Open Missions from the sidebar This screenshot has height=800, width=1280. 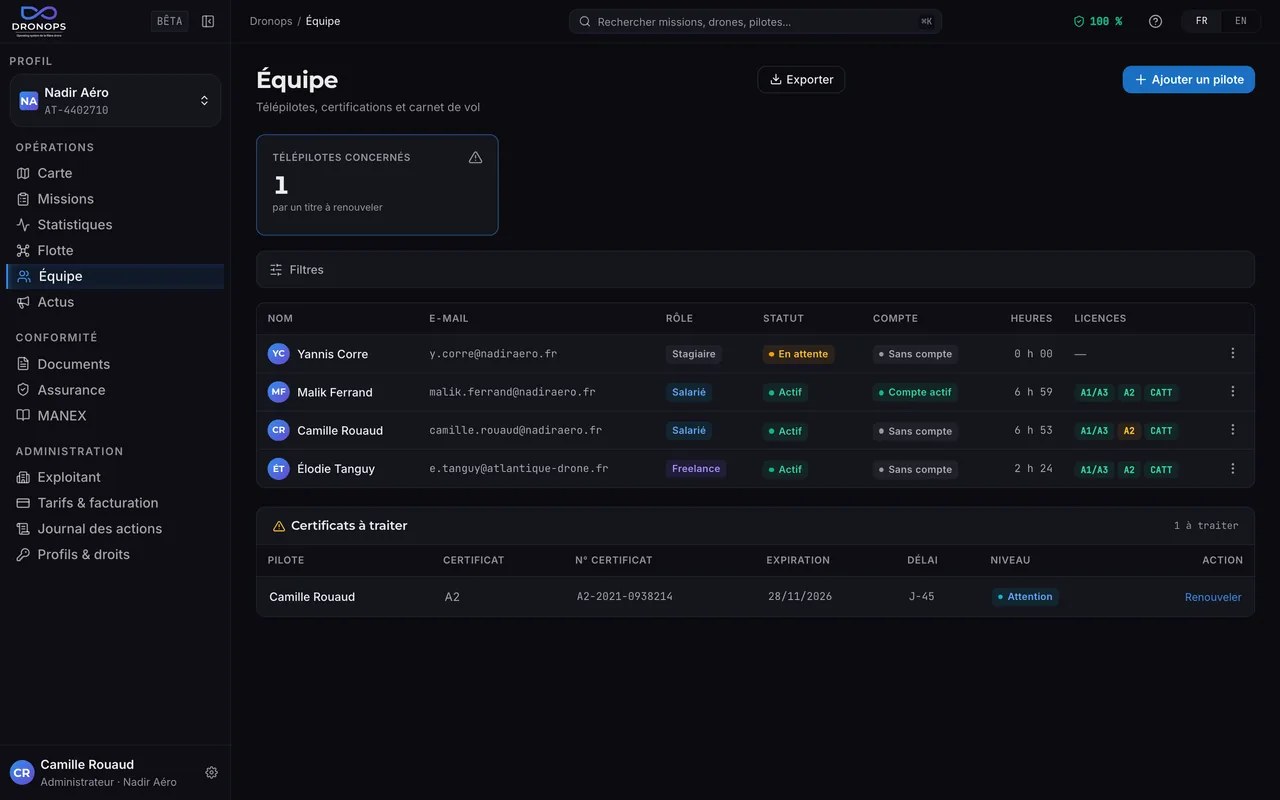(x=115, y=199)
